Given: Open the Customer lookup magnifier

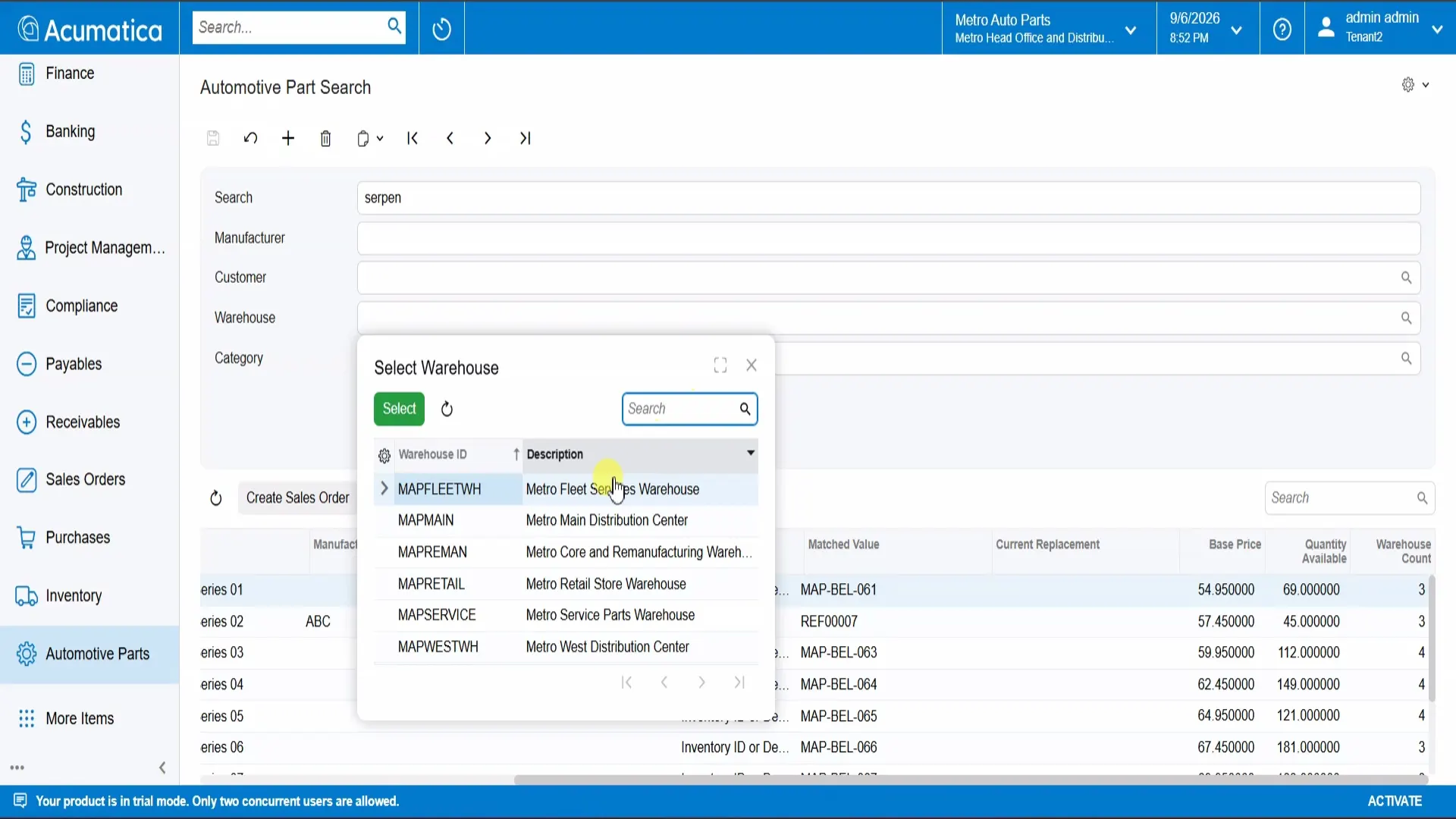Looking at the screenshot, I should [1406, 278].
